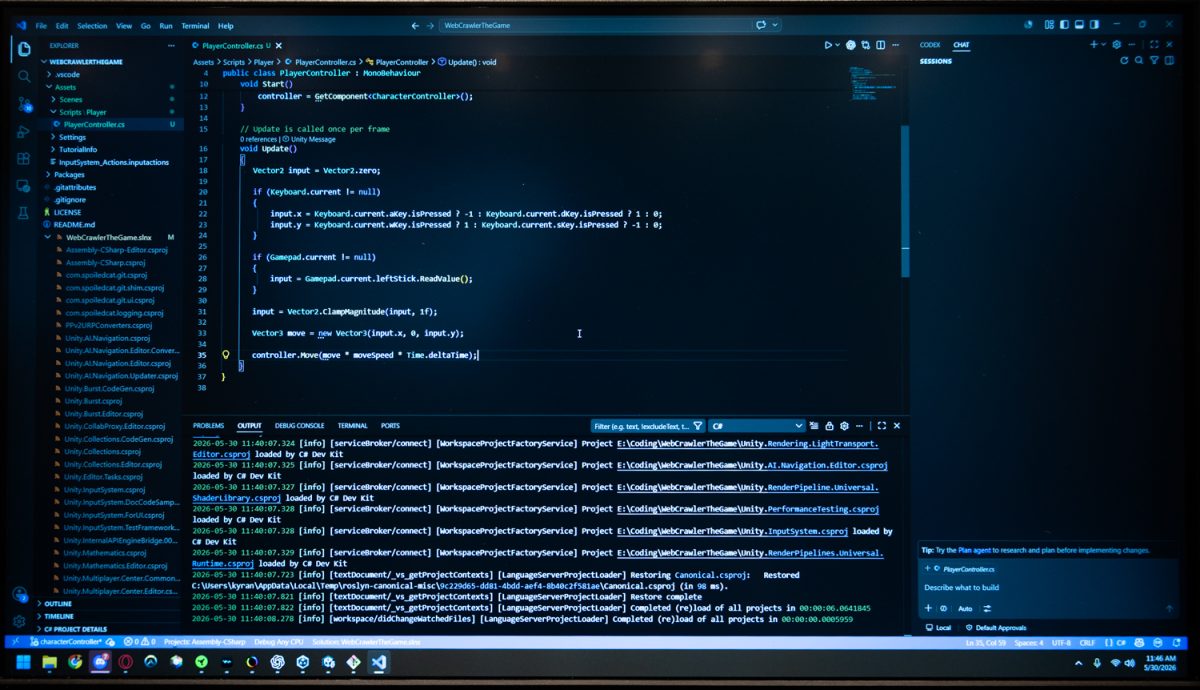The height and width of the screenshot is (690, 1200).
Task: Click the Search icon in Sessions header
Action: pyautogui.click(x=1139, y=61)
